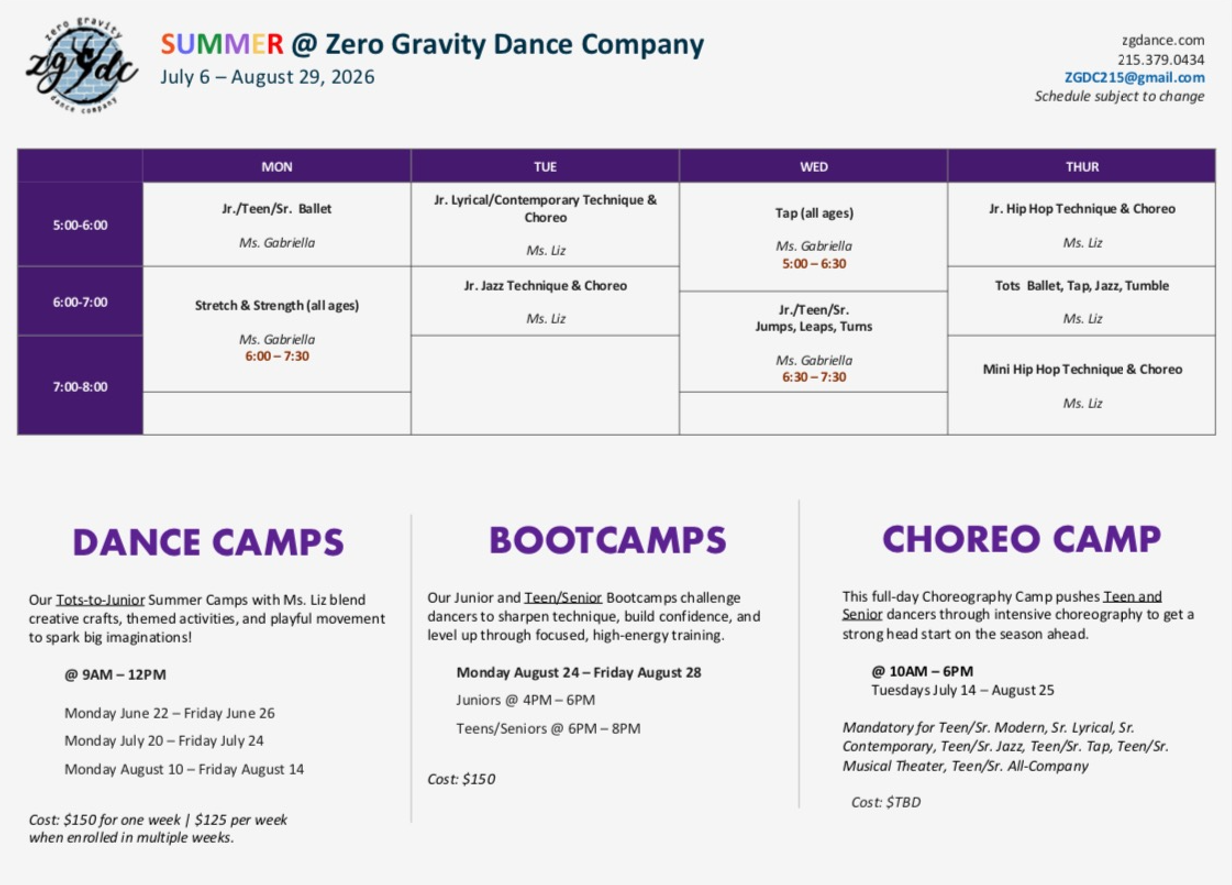The width and height of the screenshot is (1232, 885).
Task: Select the Stretch & Strength class cell
Action: [277, 329]
